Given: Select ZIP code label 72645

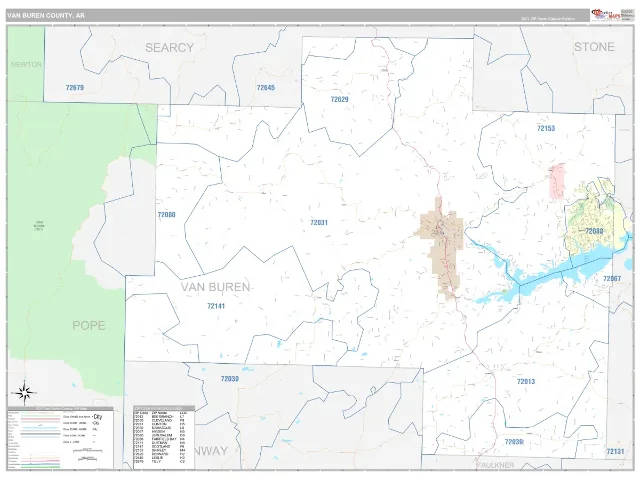Looking at the screenshot, I should [266, 87].
